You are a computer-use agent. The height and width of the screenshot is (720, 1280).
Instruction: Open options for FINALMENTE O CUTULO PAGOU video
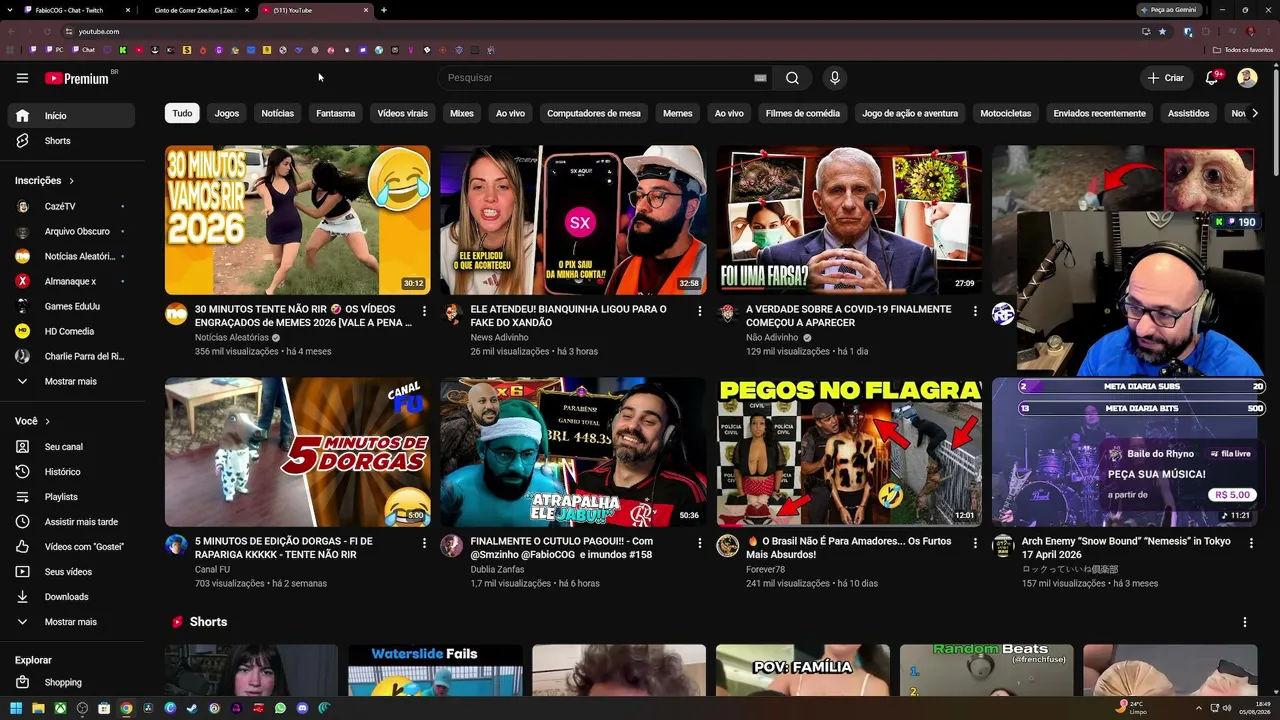699,543
